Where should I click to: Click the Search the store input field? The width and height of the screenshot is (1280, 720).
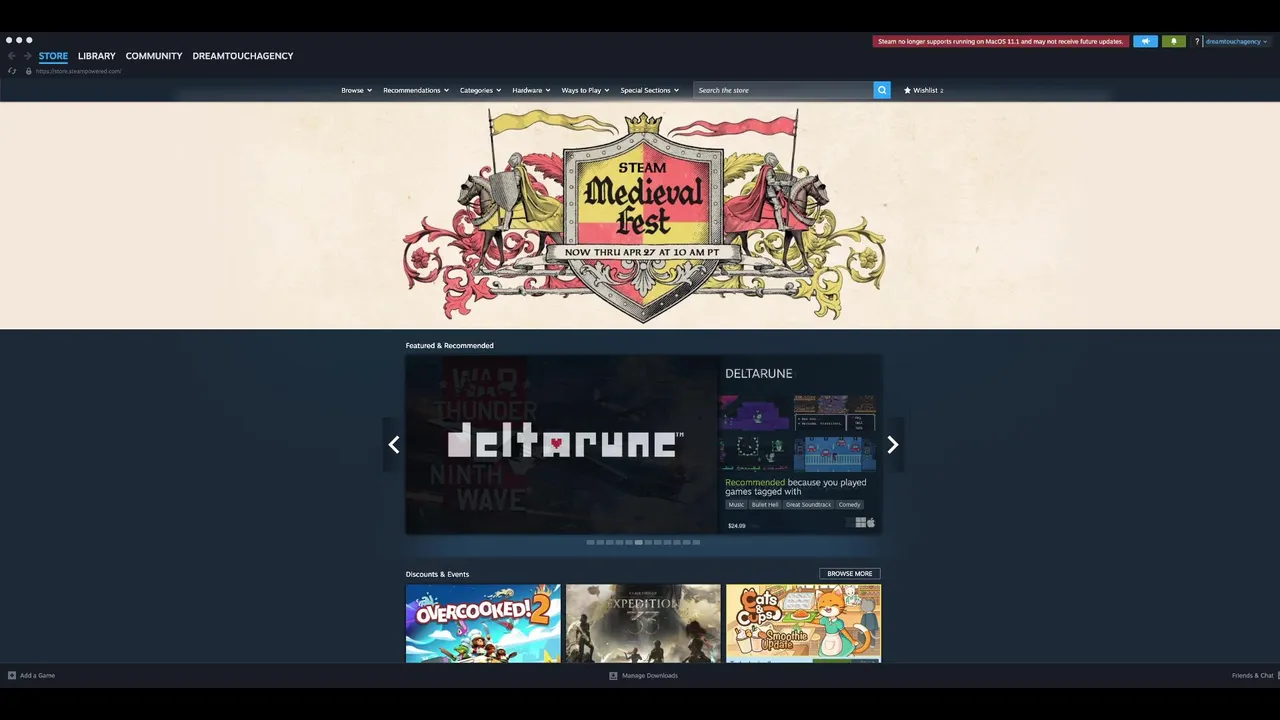click(783, 90)
